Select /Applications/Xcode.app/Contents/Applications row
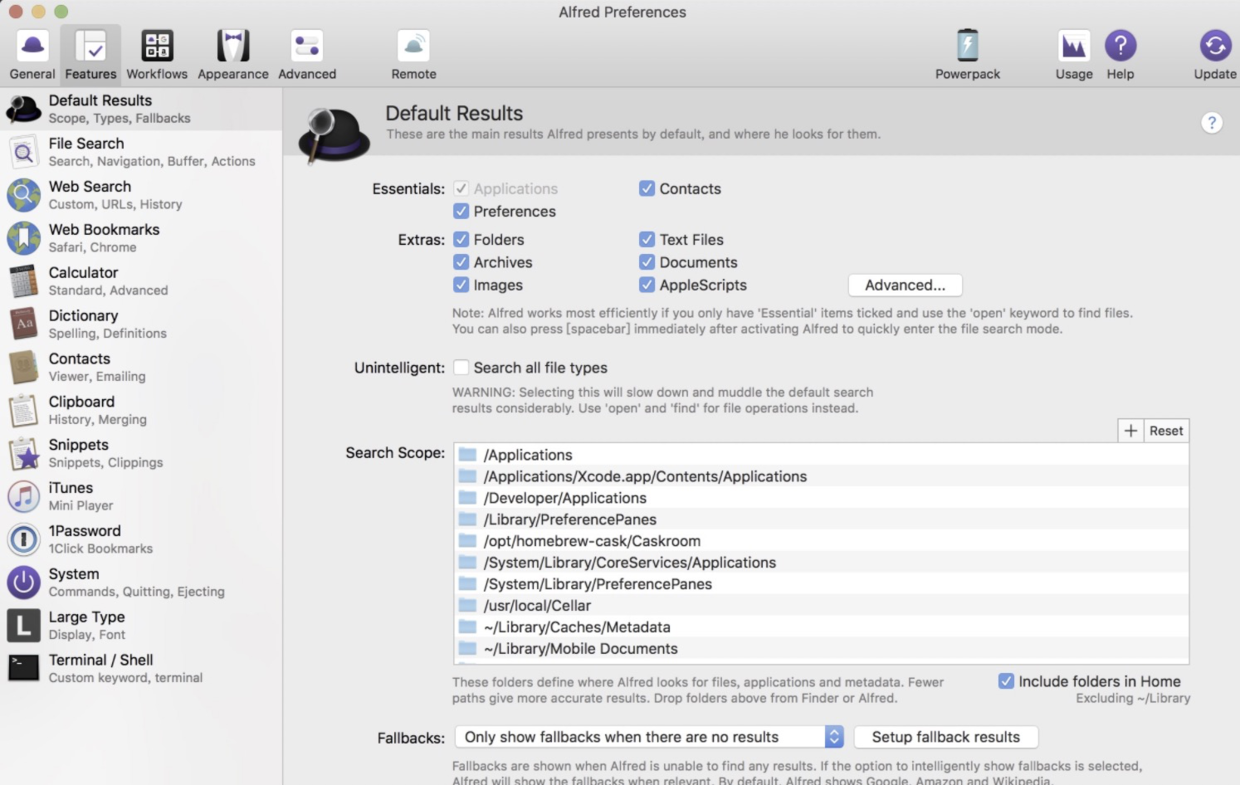Viewport: 1240px width, 785px height. [x=821, y=476]
